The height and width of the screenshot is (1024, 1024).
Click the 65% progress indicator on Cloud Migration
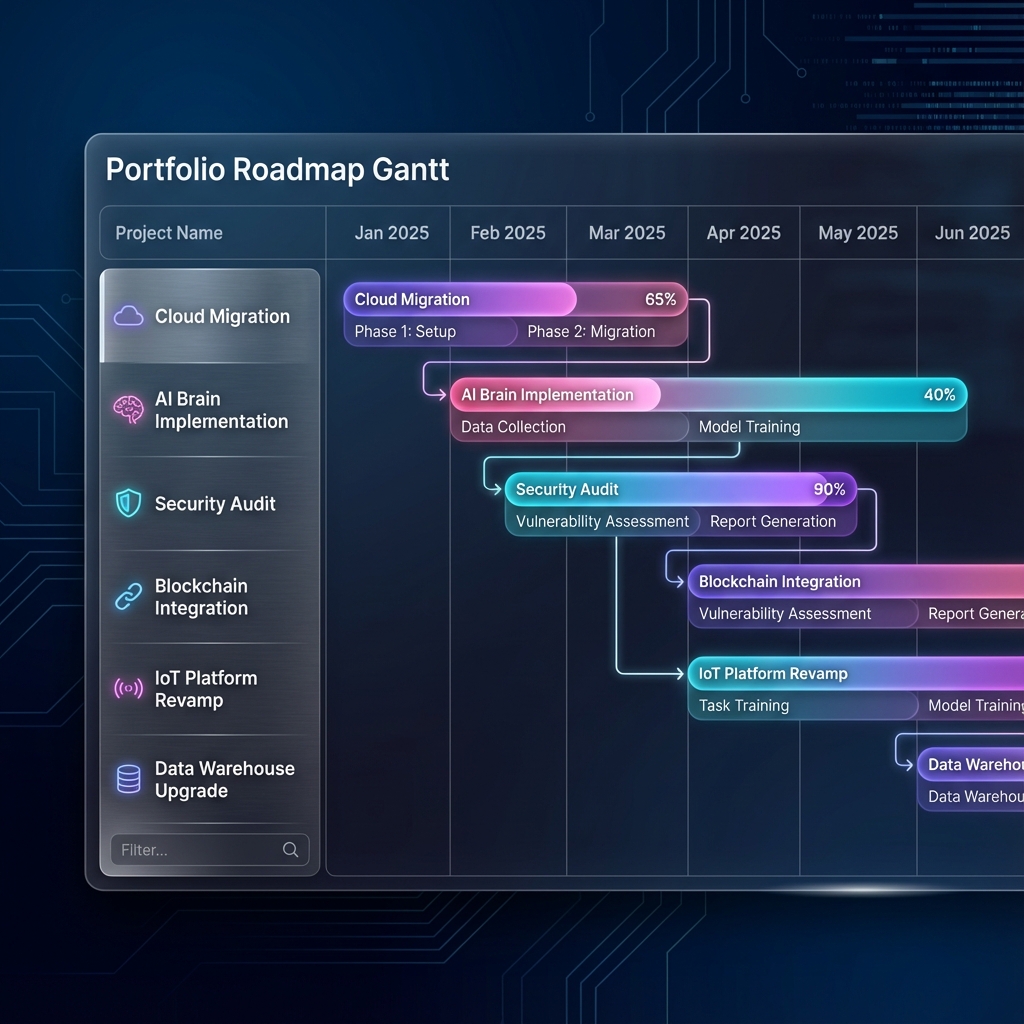tap(660, 299)
